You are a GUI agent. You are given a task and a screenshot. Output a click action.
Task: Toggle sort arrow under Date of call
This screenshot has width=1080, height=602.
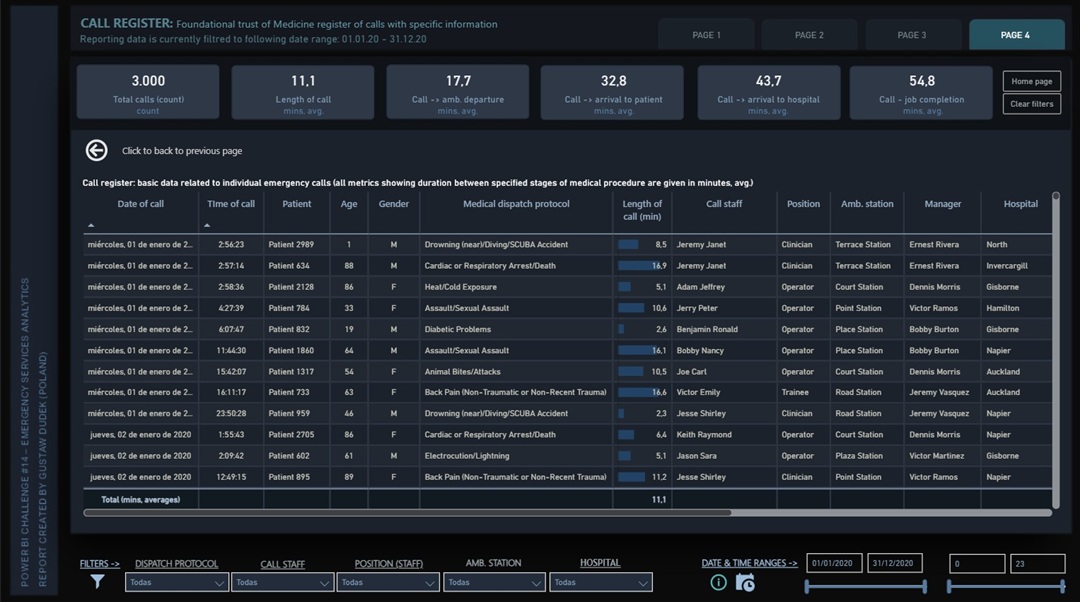92,226
